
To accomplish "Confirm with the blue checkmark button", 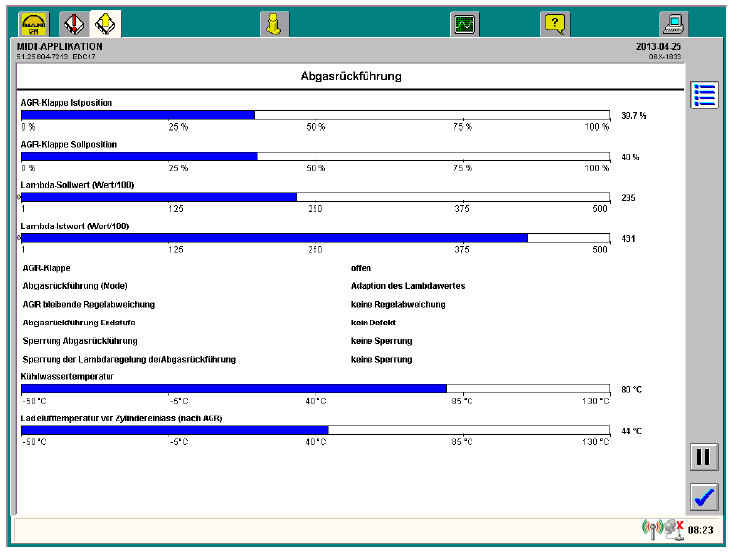I will click(704, 495).
